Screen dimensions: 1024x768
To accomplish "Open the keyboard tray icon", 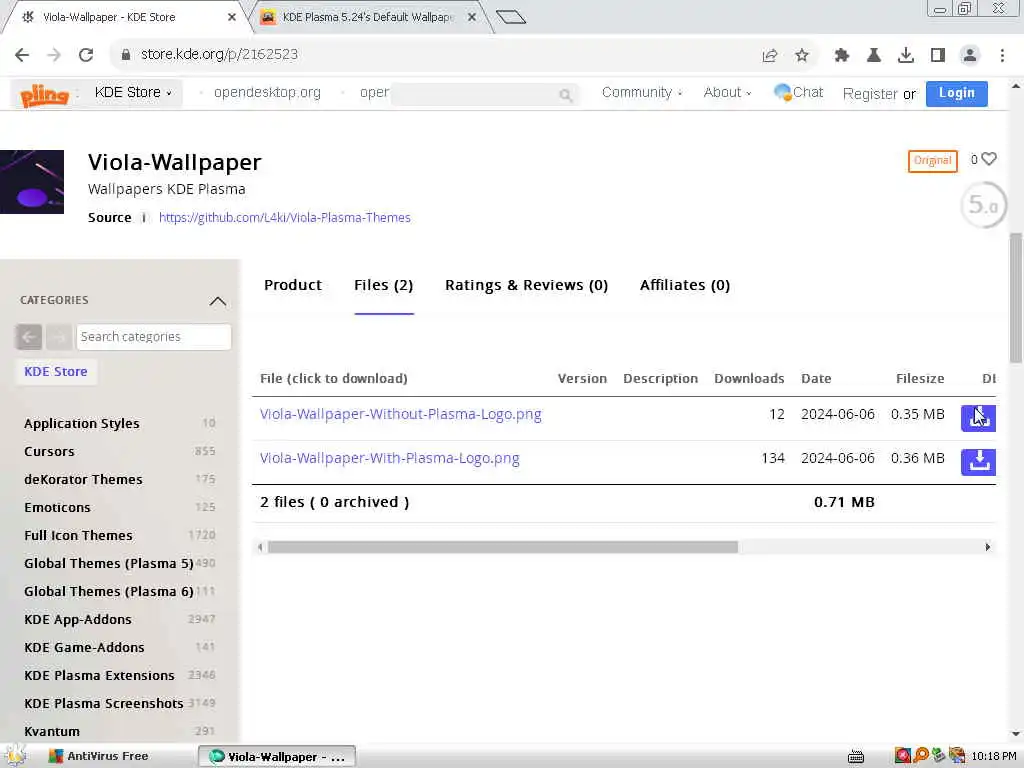I will pos(856,756).
